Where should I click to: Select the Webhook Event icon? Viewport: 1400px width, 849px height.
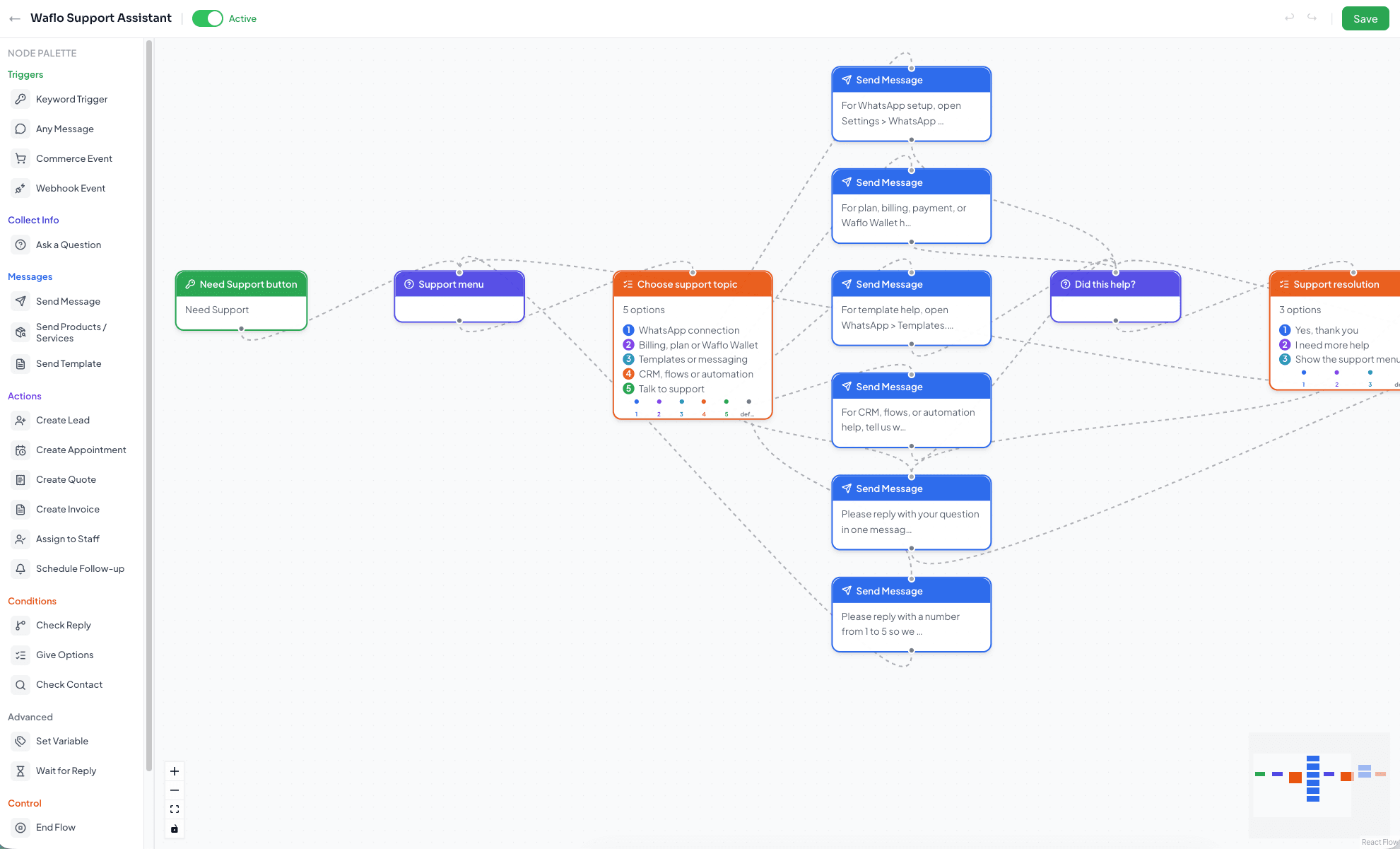(20, 188)
